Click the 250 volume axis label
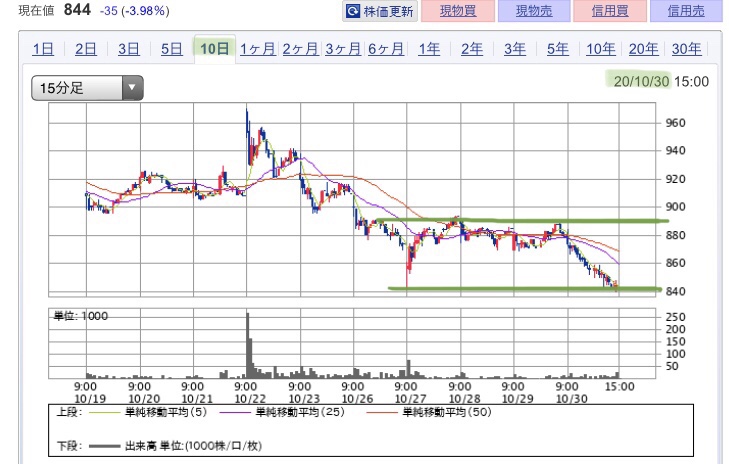Image resolution: width=729 pixels, height=464 pixels. coord(675,317)
